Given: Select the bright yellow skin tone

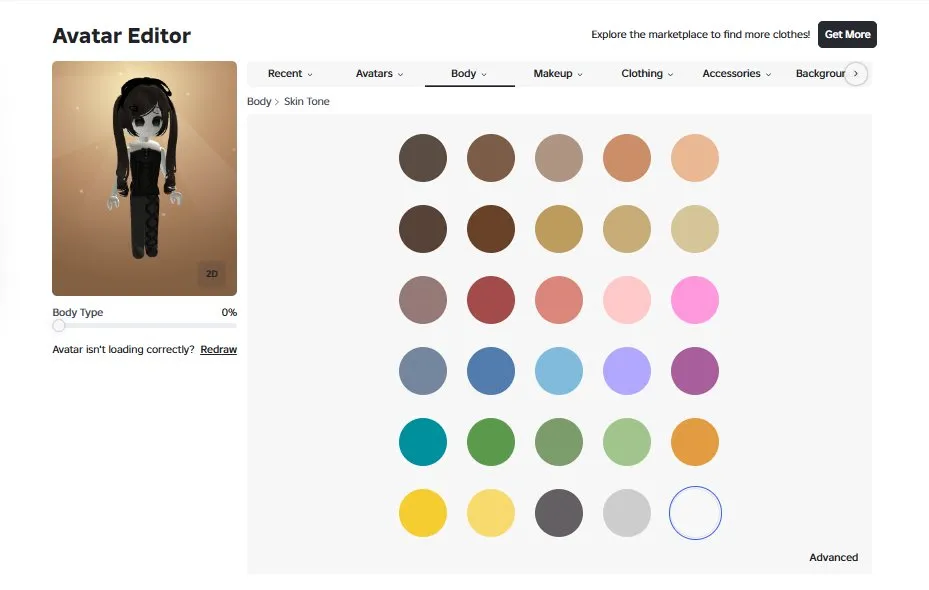Looking at the screenshot, I should (x=423, y=513).
